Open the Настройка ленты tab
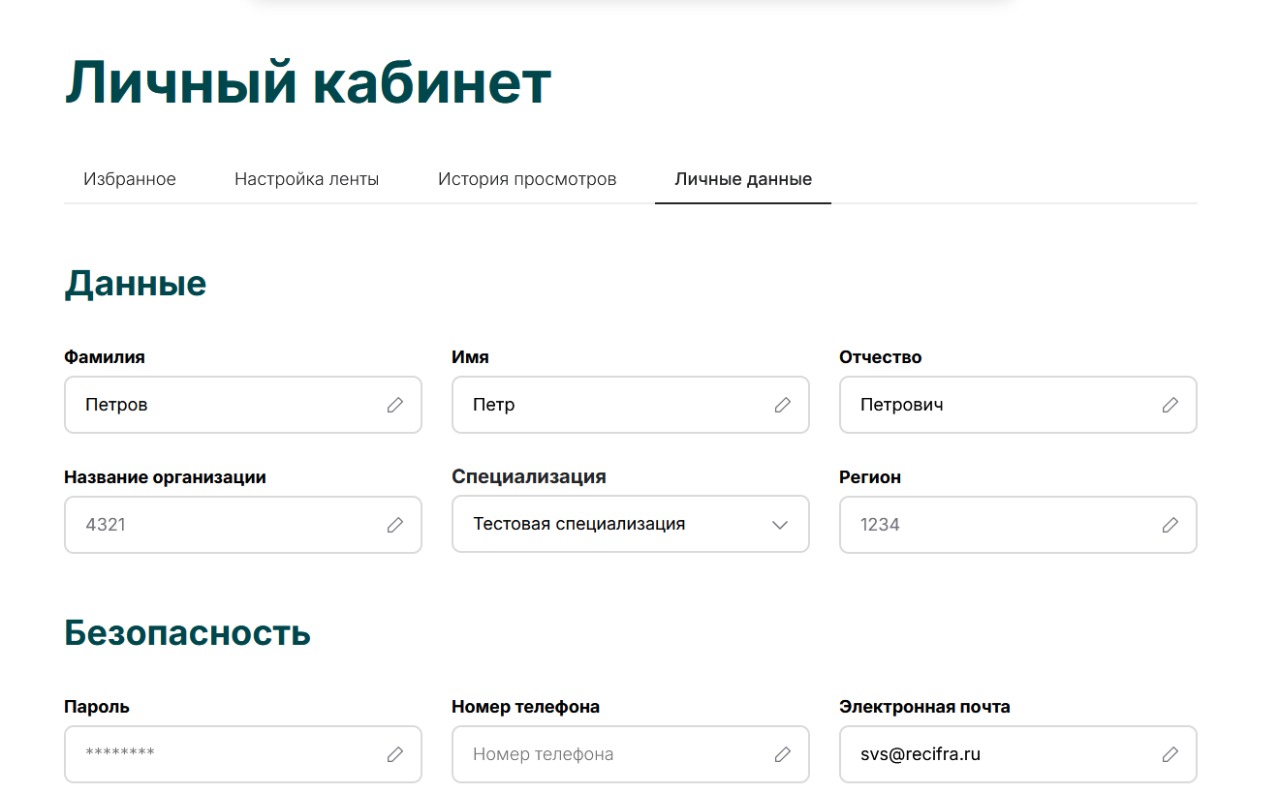1280x793 pixels. coord(307,178)
